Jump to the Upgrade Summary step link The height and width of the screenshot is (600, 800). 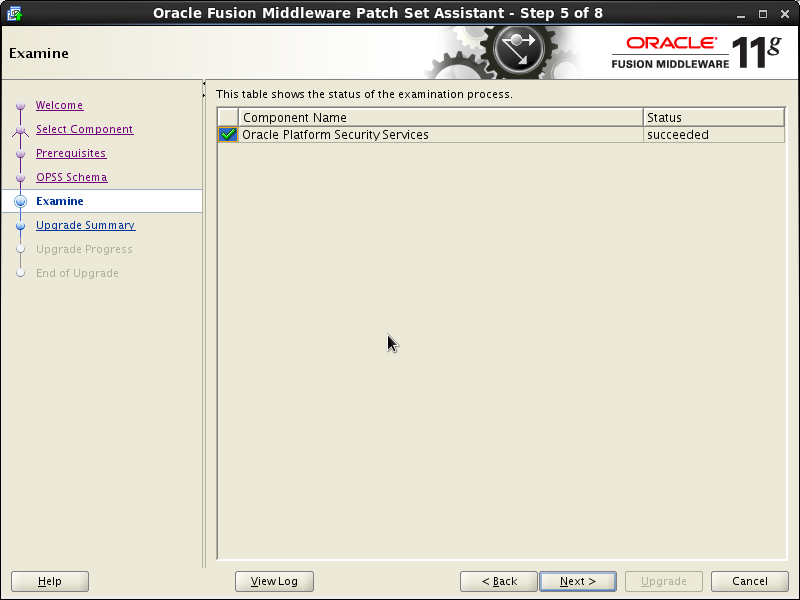click(86, 225)
